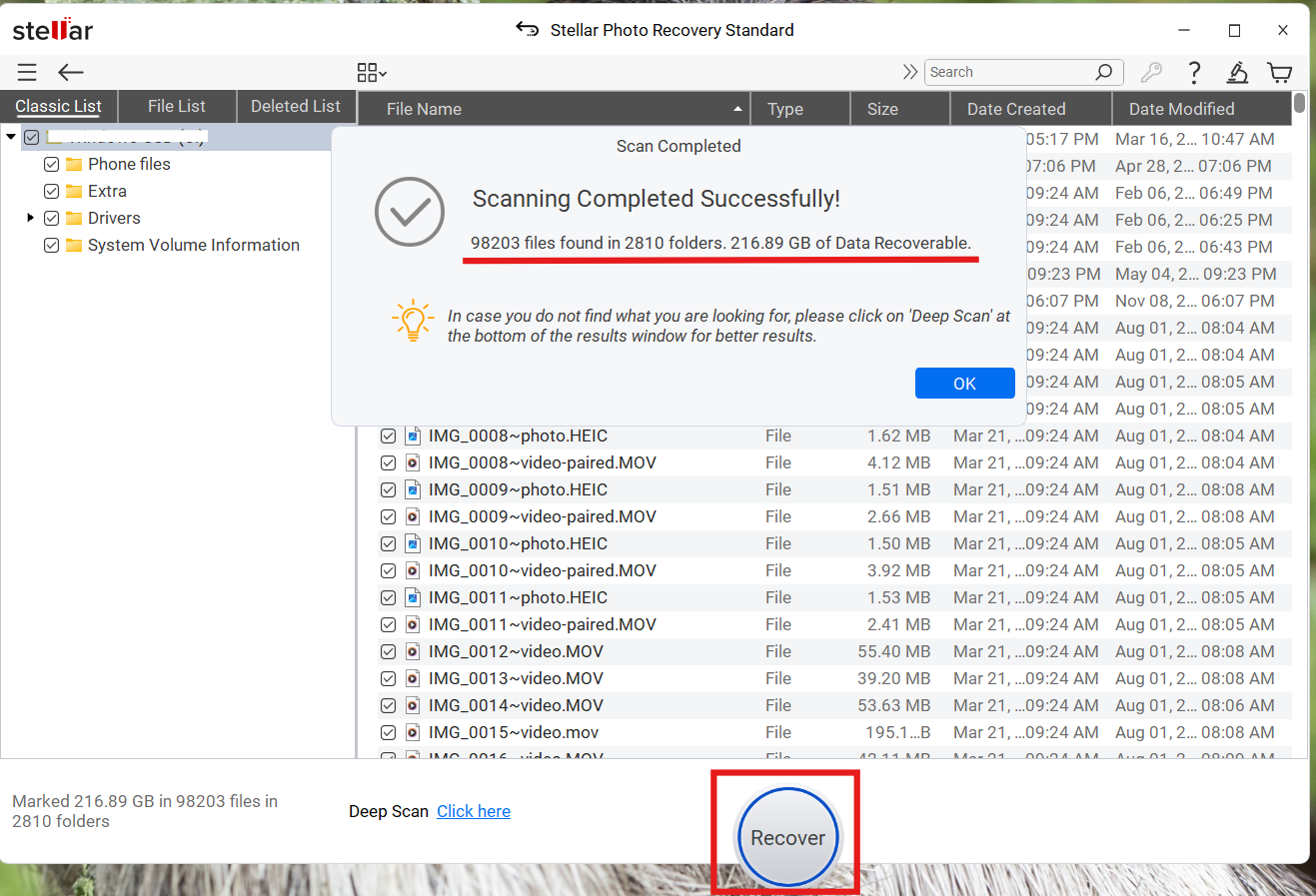Viewport: 1316px width, 896px height.
Task: Click IMG_0015~video.mov file icon
Action: click(413, 732)
